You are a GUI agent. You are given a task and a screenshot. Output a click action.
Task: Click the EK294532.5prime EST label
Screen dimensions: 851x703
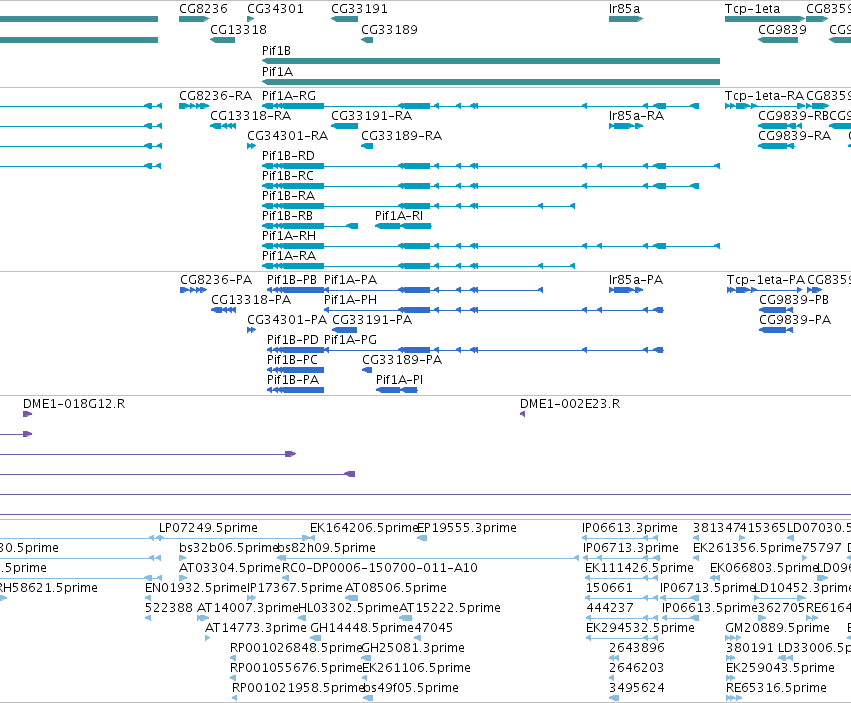640,628
